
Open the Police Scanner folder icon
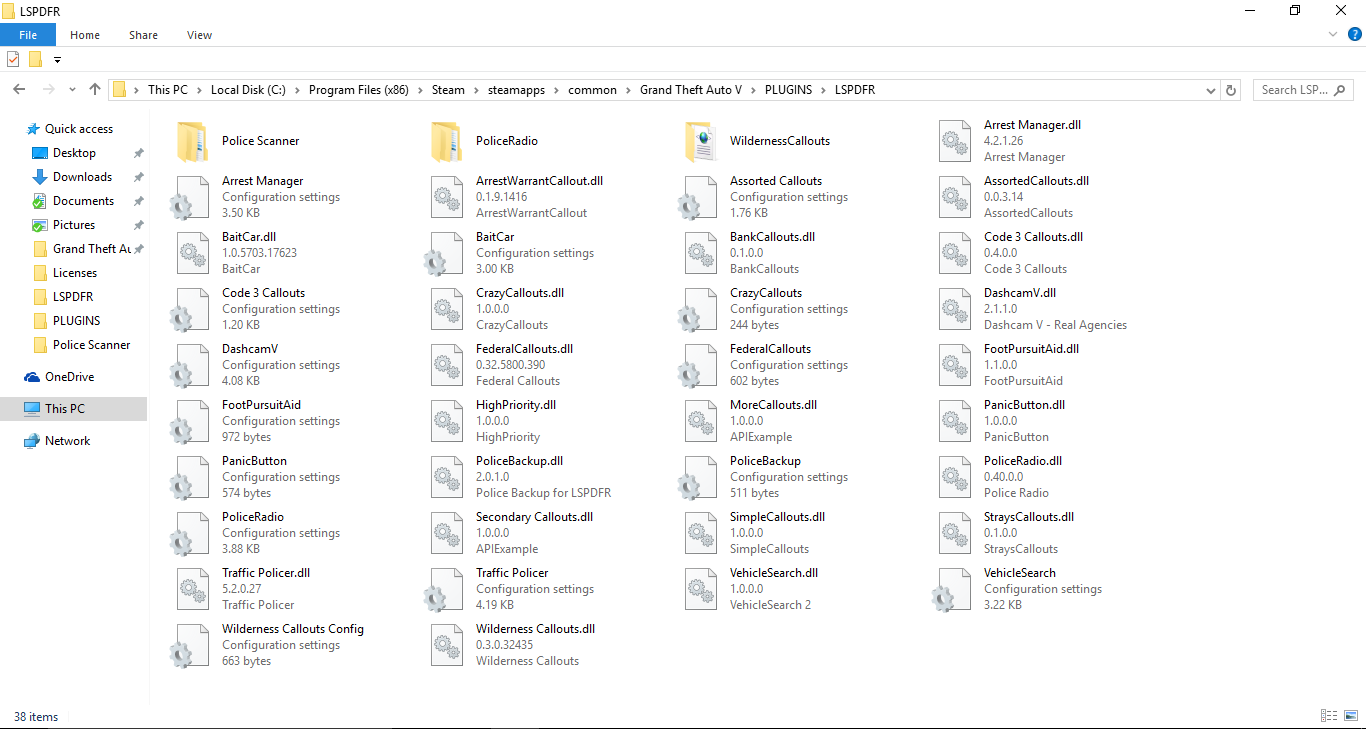(x=191, y=141)
